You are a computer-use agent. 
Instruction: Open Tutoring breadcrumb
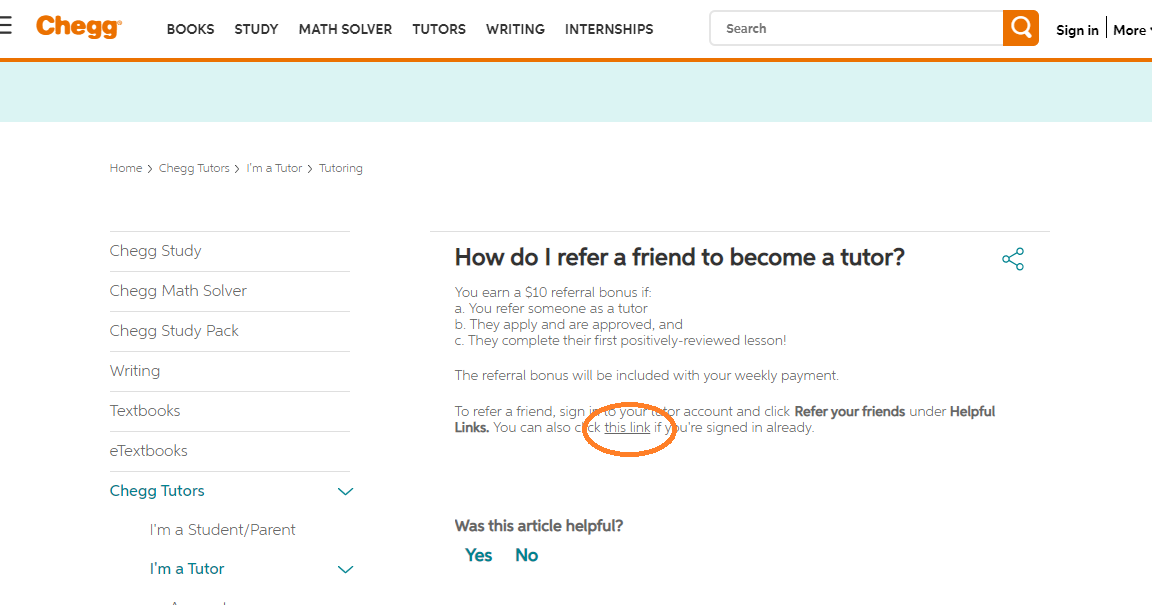pyautogui.click(x=341, y=168)
